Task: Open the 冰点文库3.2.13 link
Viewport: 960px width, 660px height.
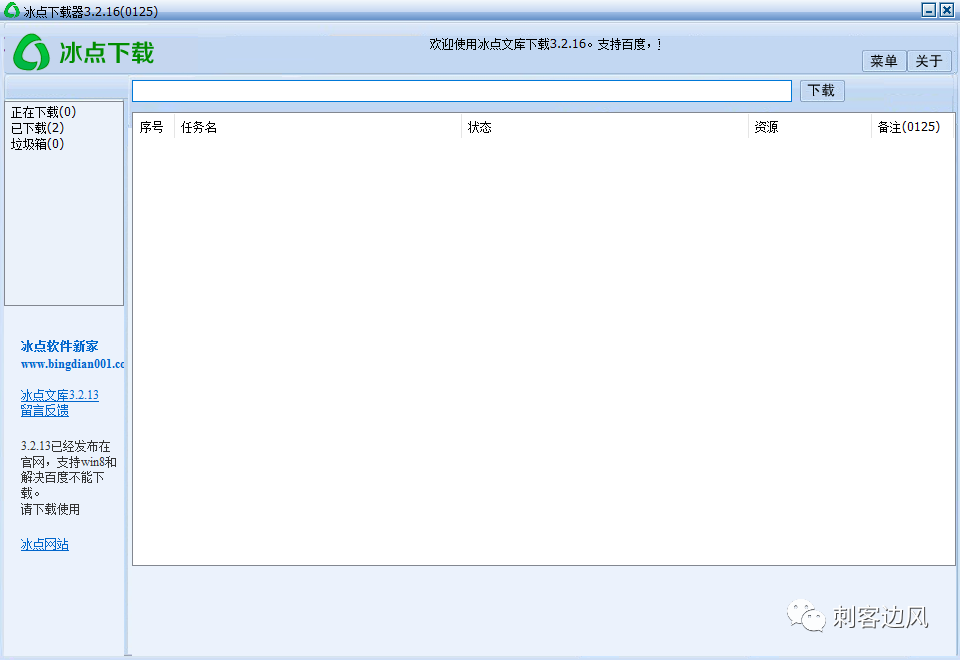Action: pyautogui.click(x=59, y=395)
